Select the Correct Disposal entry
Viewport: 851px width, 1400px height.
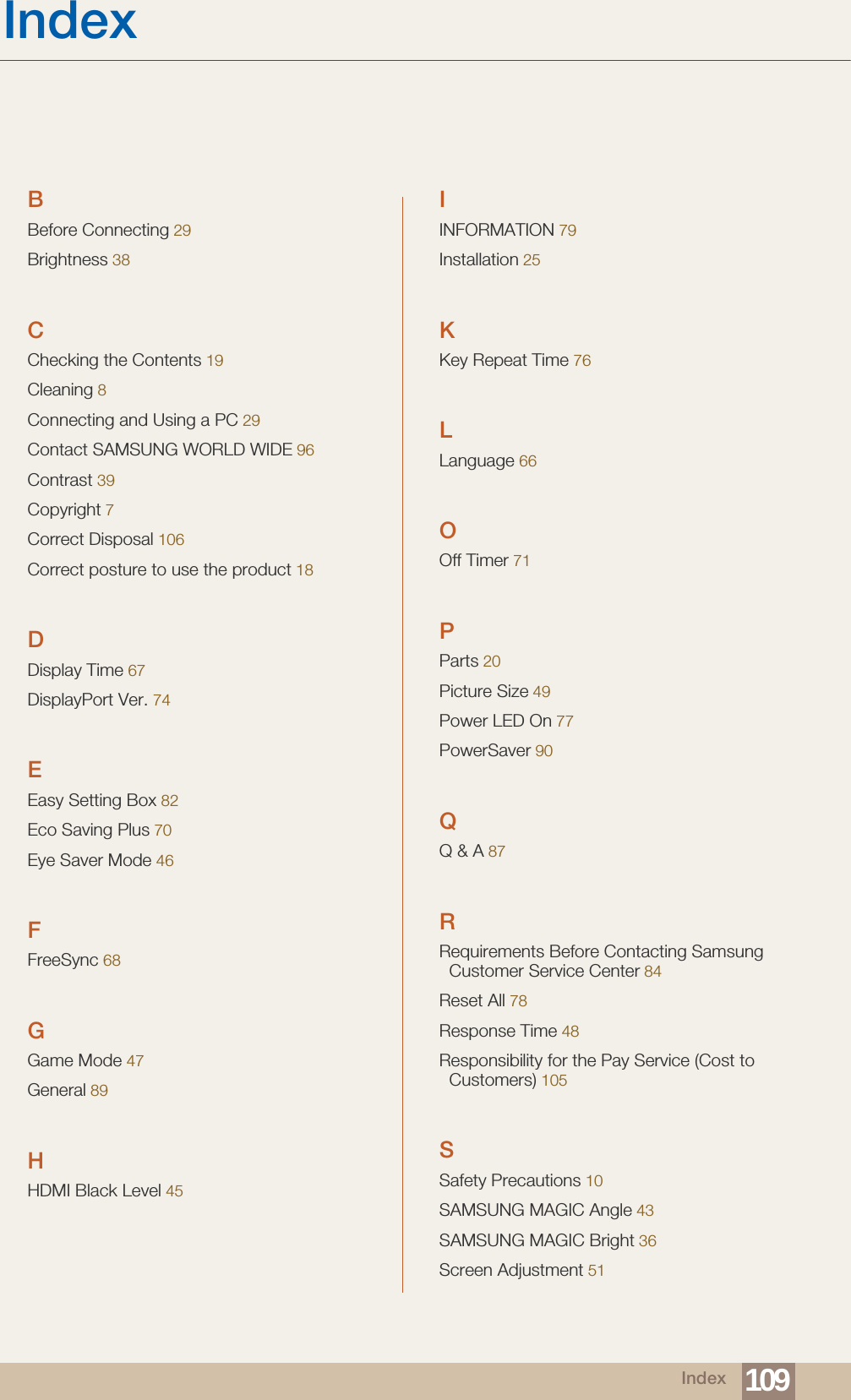click(x=105, y=540)
